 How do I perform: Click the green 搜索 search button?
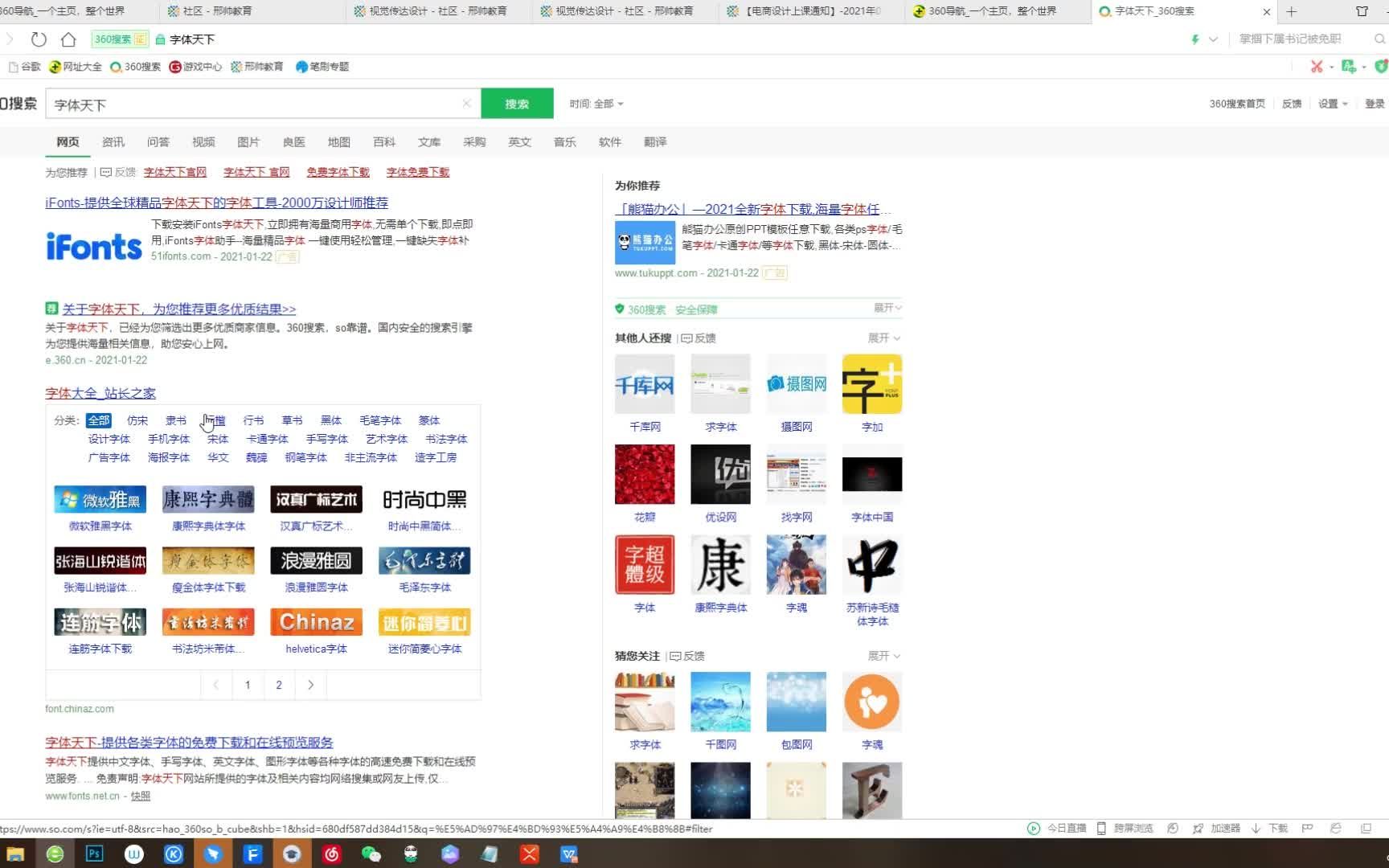(517, 104)
